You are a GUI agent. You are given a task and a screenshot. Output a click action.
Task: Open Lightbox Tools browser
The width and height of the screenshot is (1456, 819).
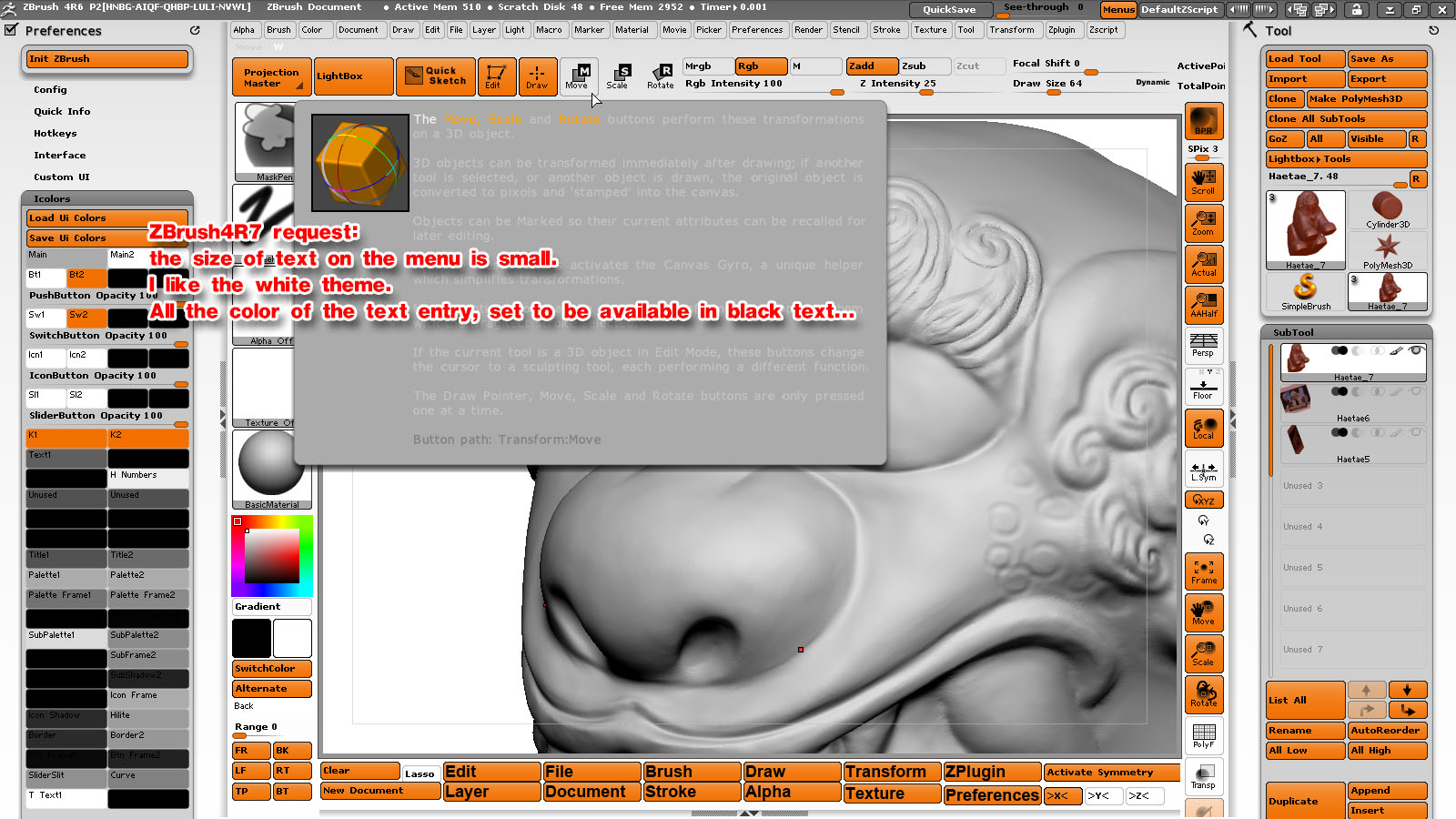click(1347, 159)
